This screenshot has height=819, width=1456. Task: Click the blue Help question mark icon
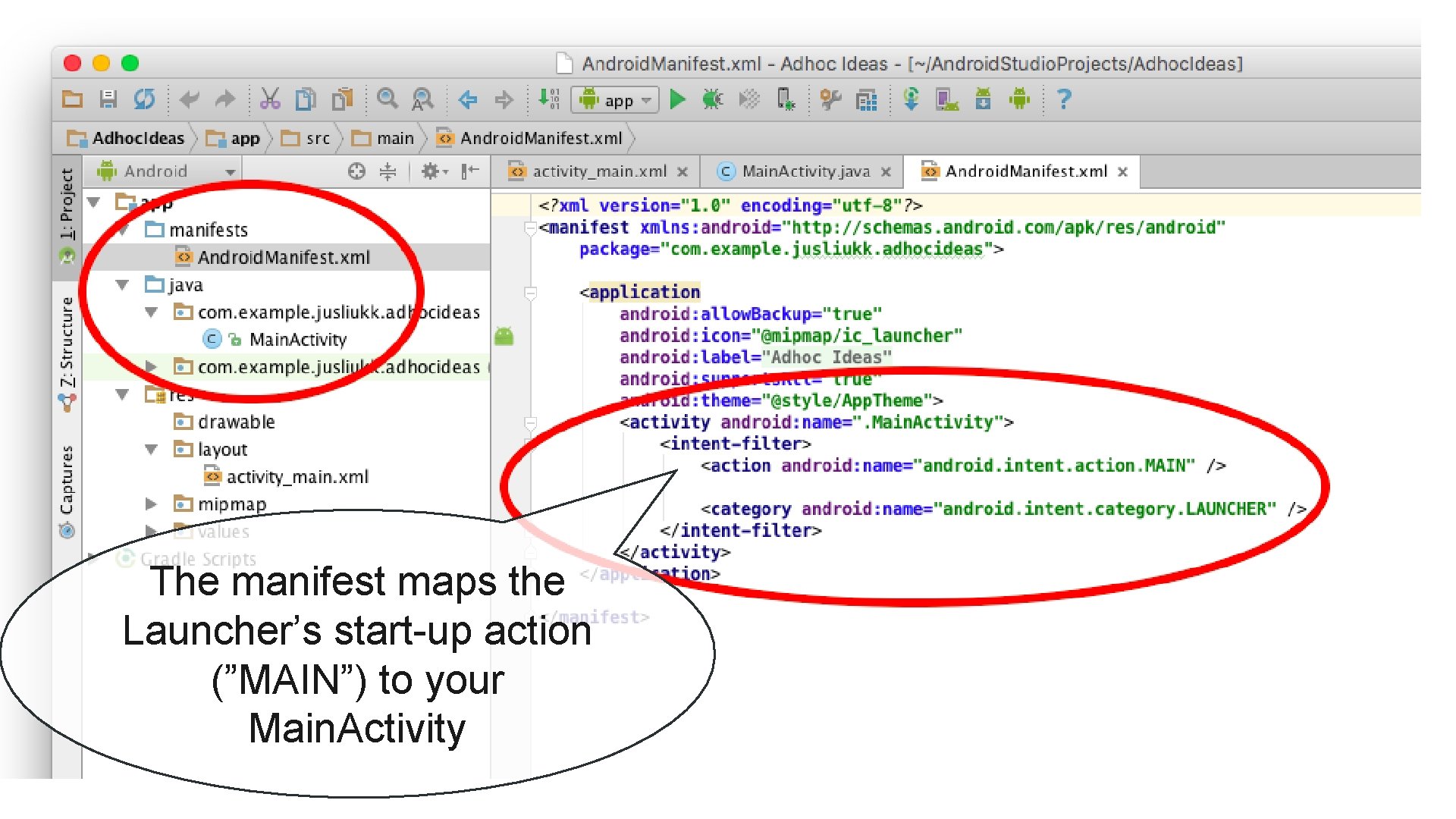1064,99
